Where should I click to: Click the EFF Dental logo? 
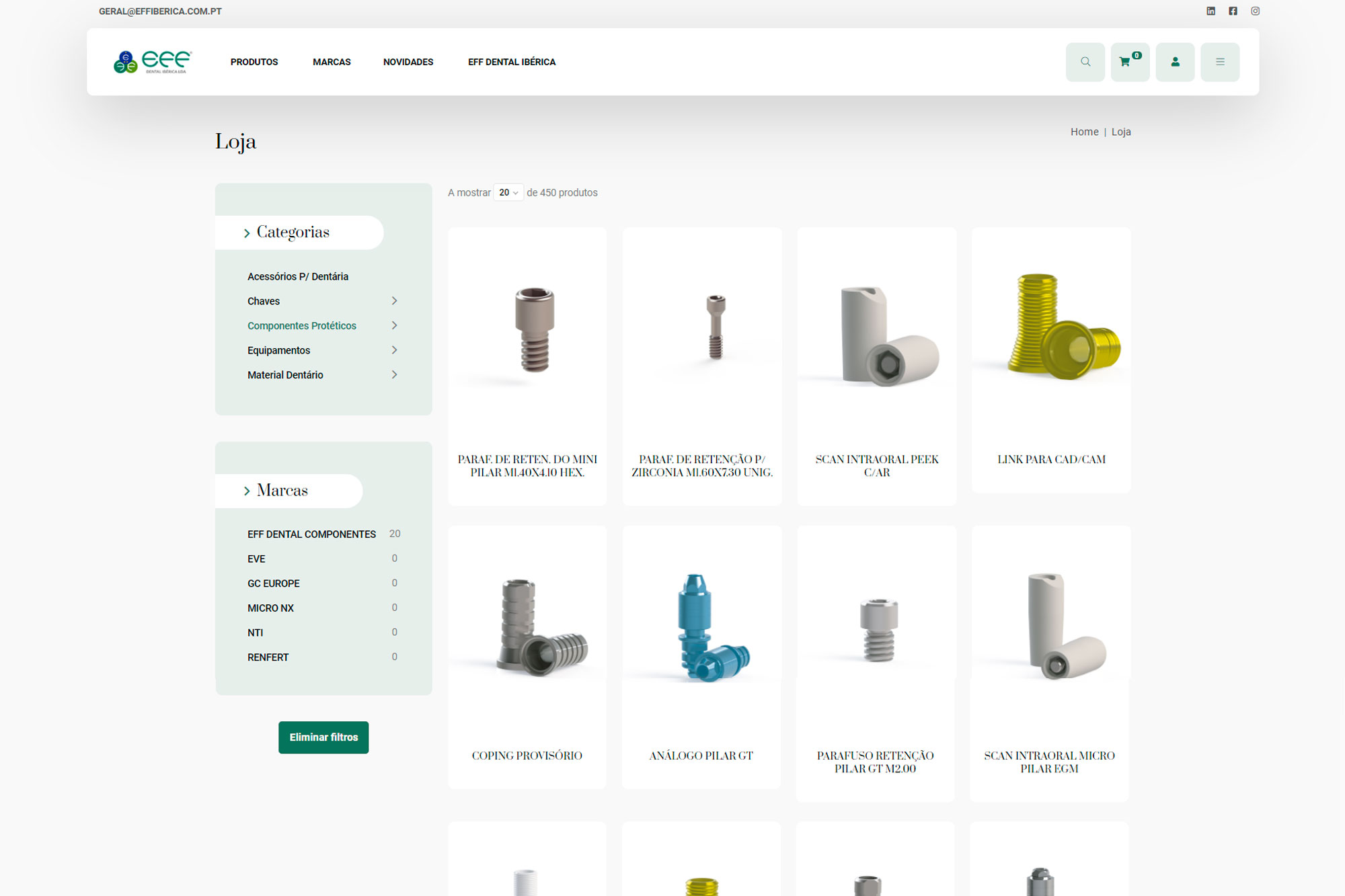[153, 62]
